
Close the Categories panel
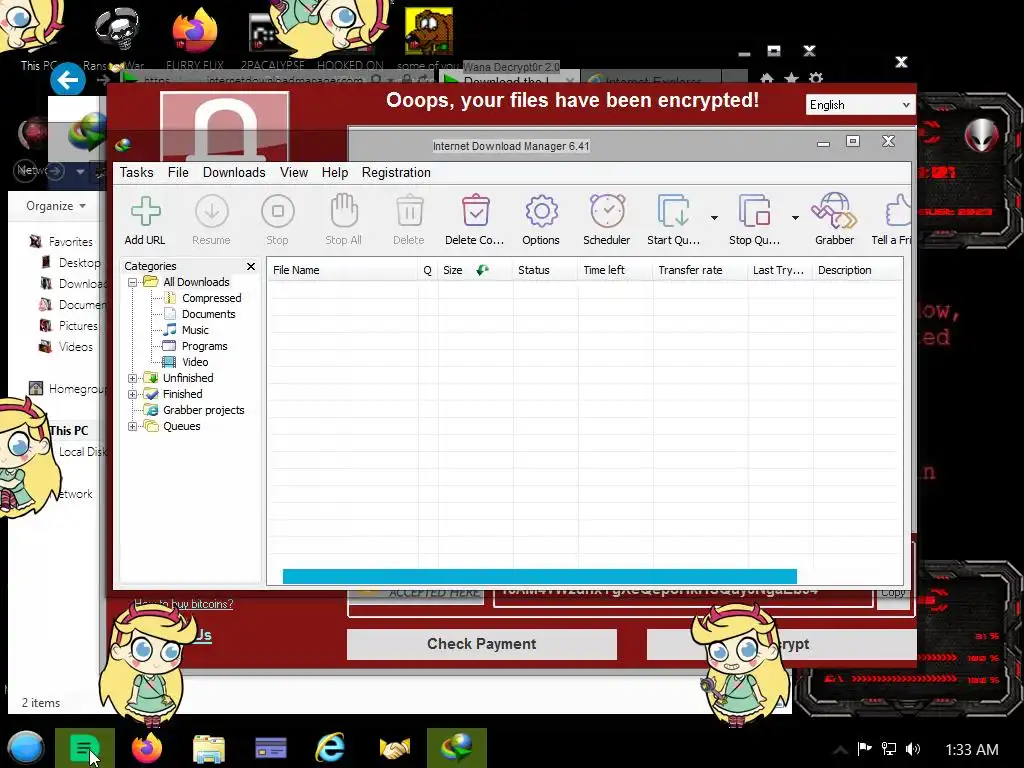point(251,266)
